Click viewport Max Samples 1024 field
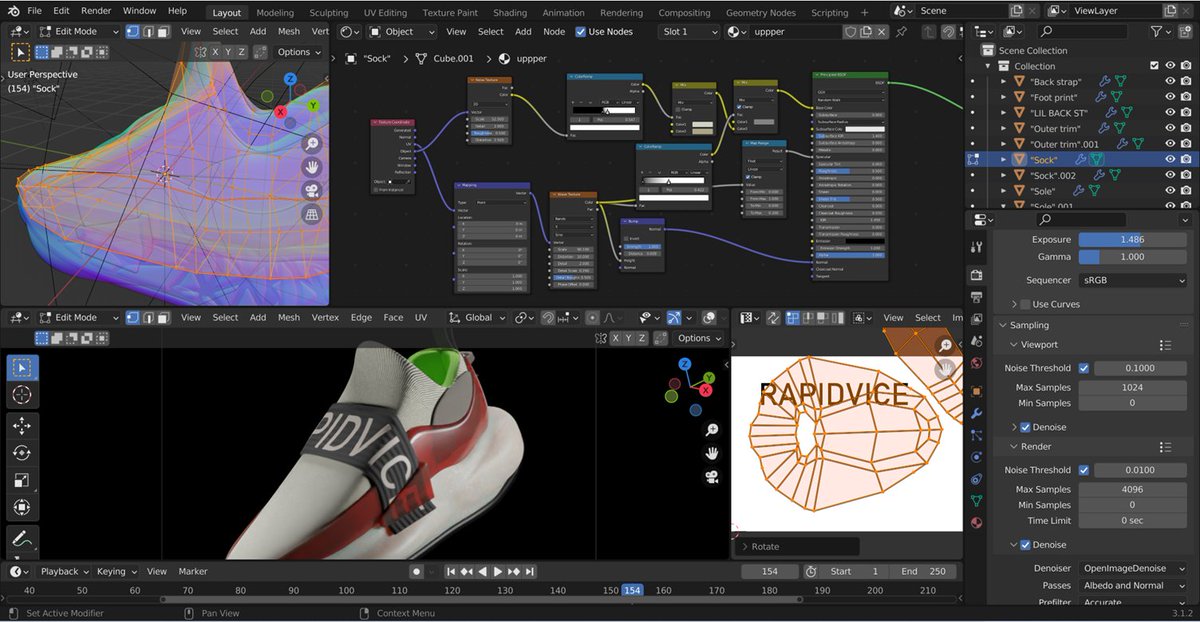This screenshot has height=622, width=1200. coord(1133,387)
